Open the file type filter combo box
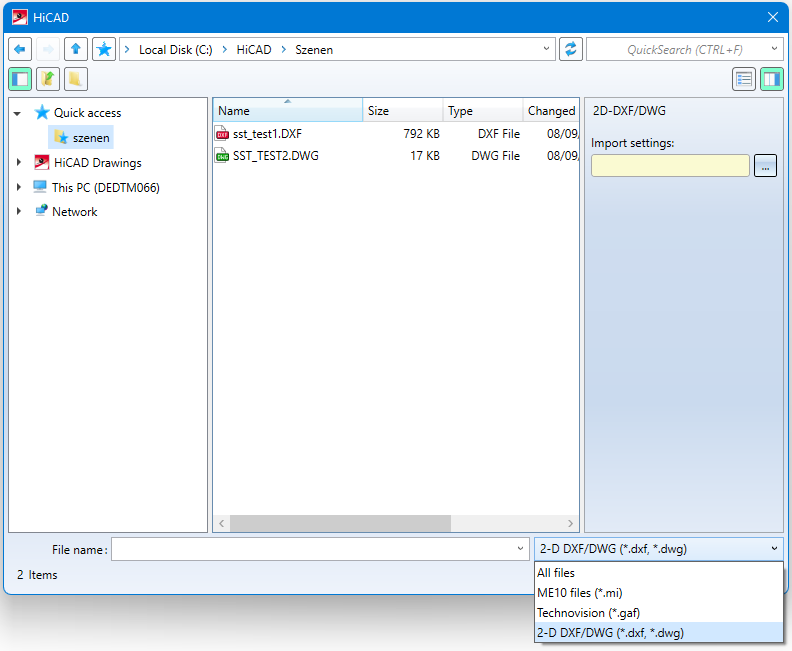Screen dimensions: 792x651 click(659, 549)
